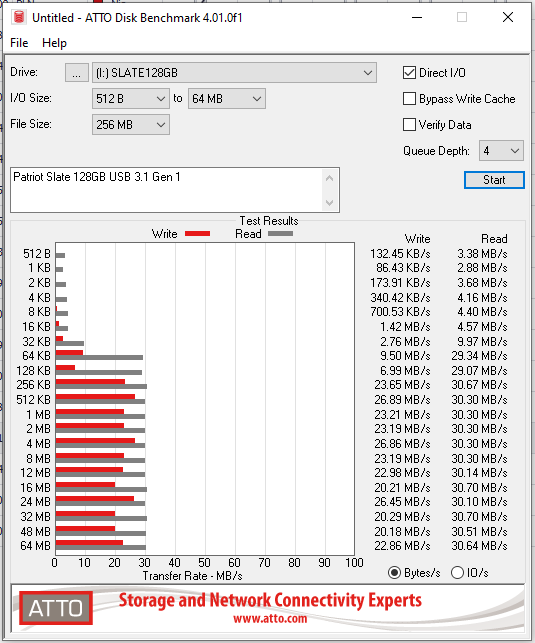Click the Read column header
The height and width of the screenshot is (643, 535).
point(494,239)
